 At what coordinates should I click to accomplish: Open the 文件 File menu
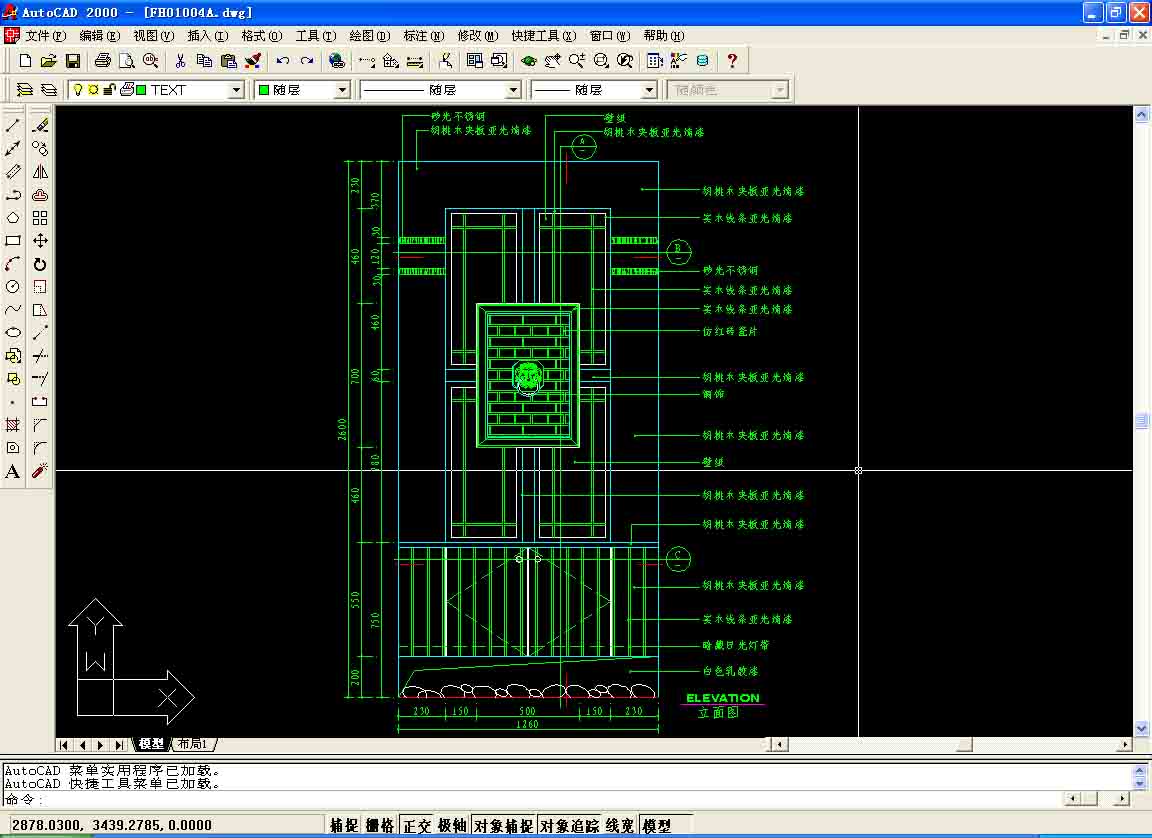tap(46, 35)
